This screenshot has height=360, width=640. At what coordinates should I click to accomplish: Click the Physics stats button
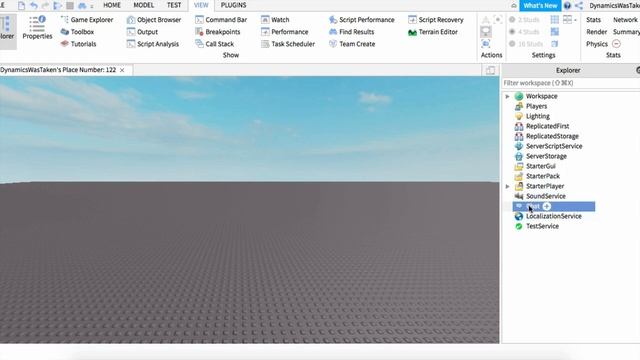597,44
